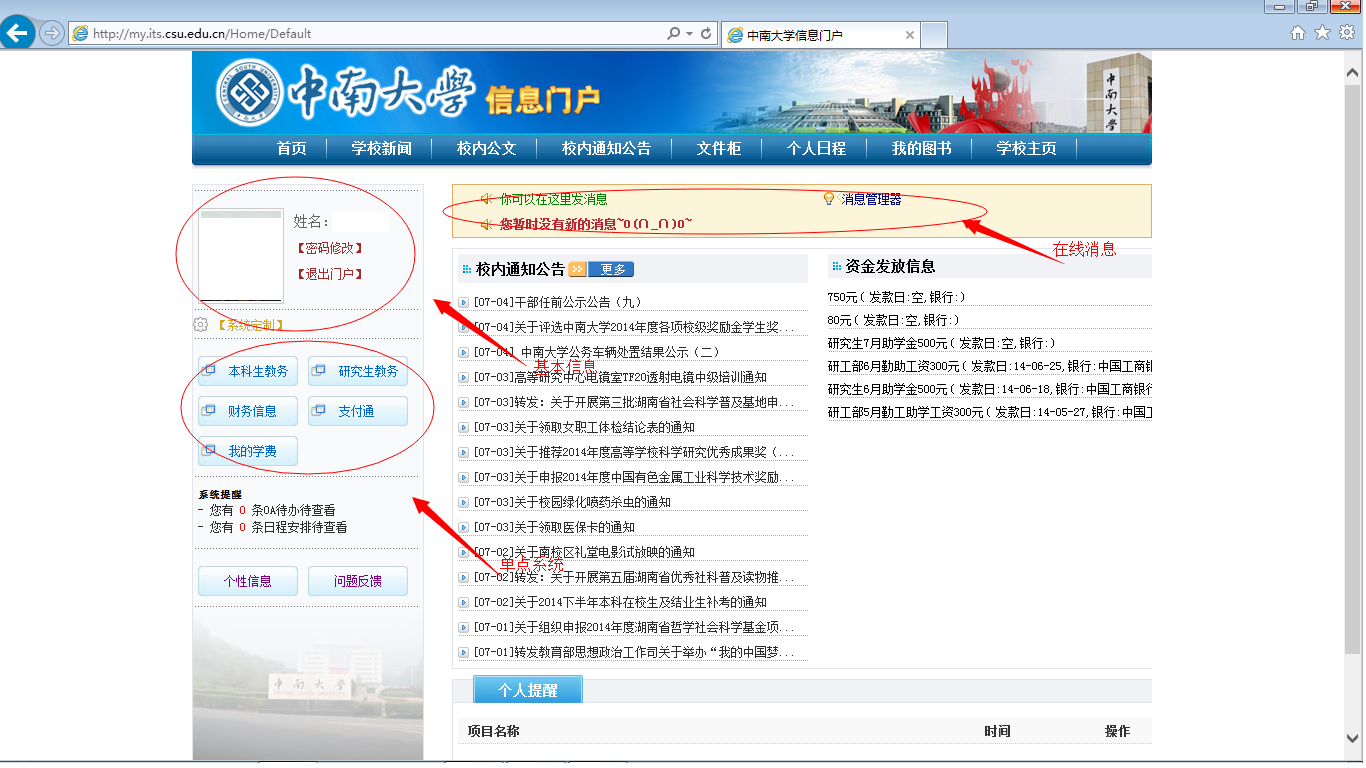Click the 更多 button for notices
Image resolution: width=1366 pixels, height=768 pixels.
[x=611, y=269]
